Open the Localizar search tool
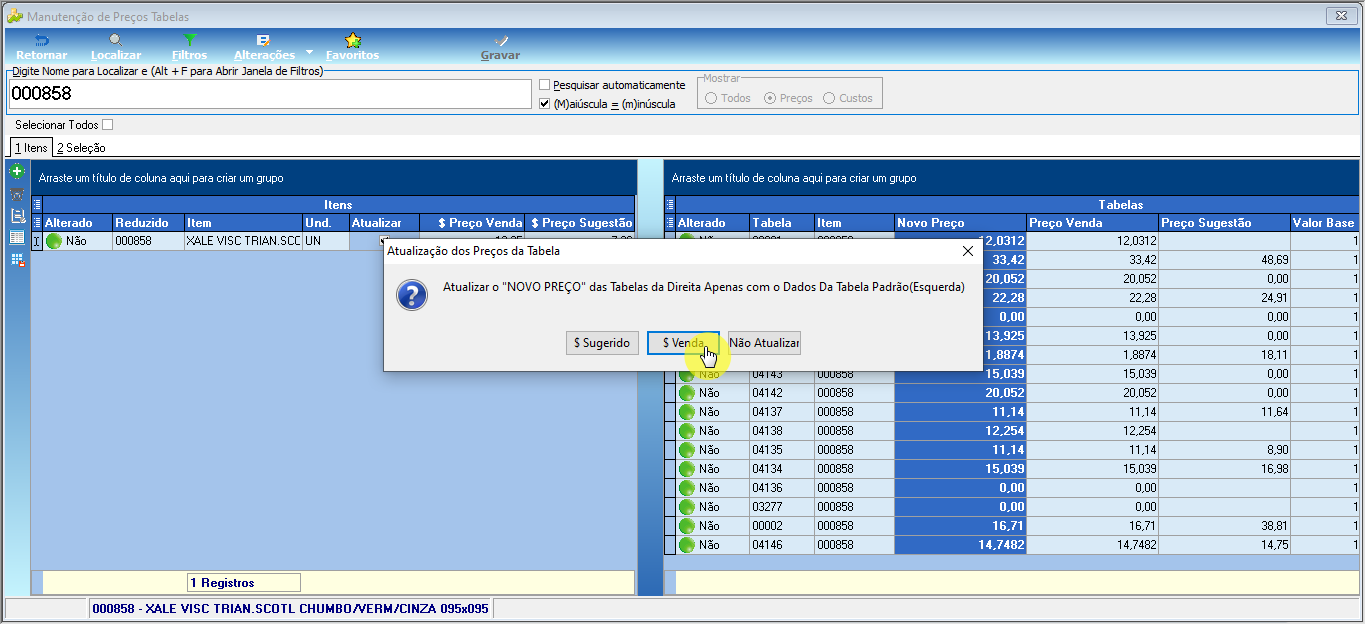1366x625 pixels. pyautogui.click(x=116, y=46)
